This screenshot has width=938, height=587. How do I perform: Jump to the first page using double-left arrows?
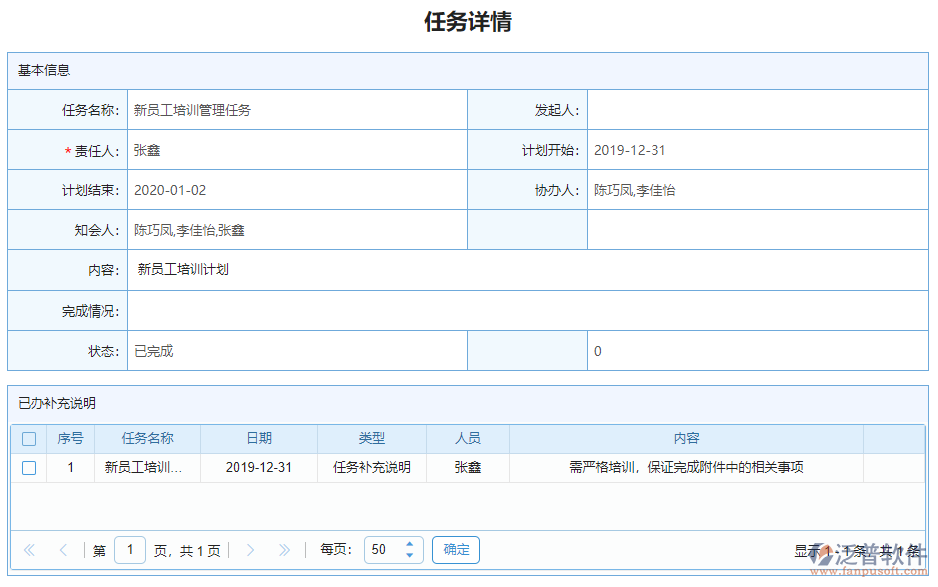29,549
